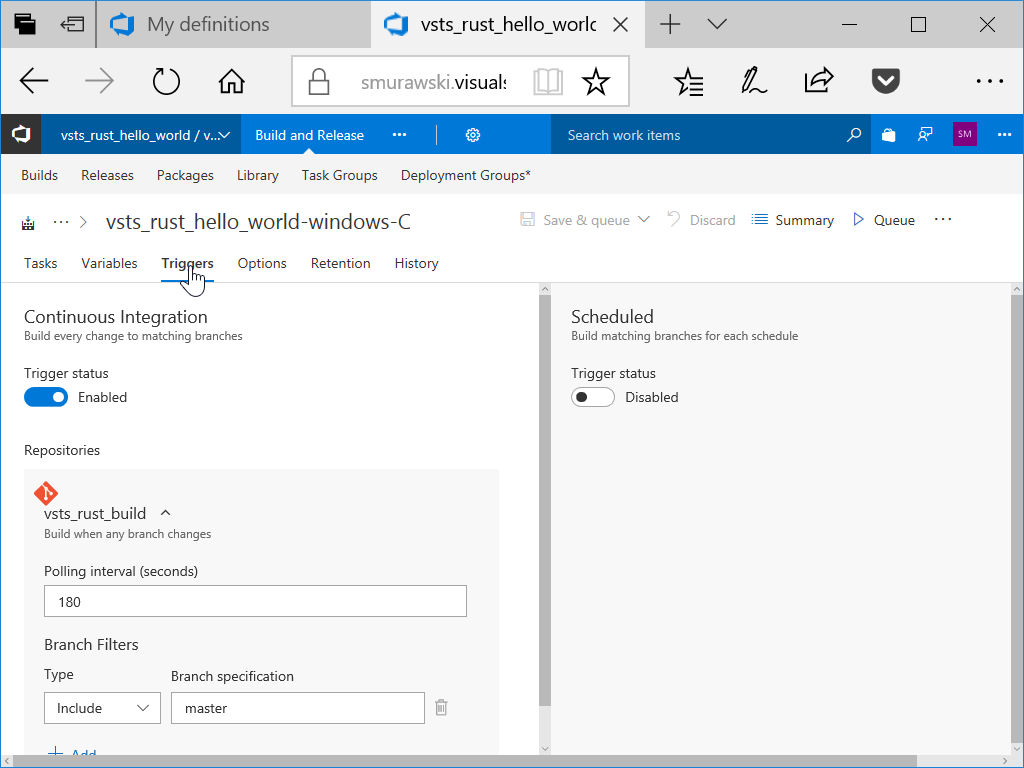The height and width of the screenshot is (768, 1024).
Task: Delete the master branch filter
Action: [441, 707]
